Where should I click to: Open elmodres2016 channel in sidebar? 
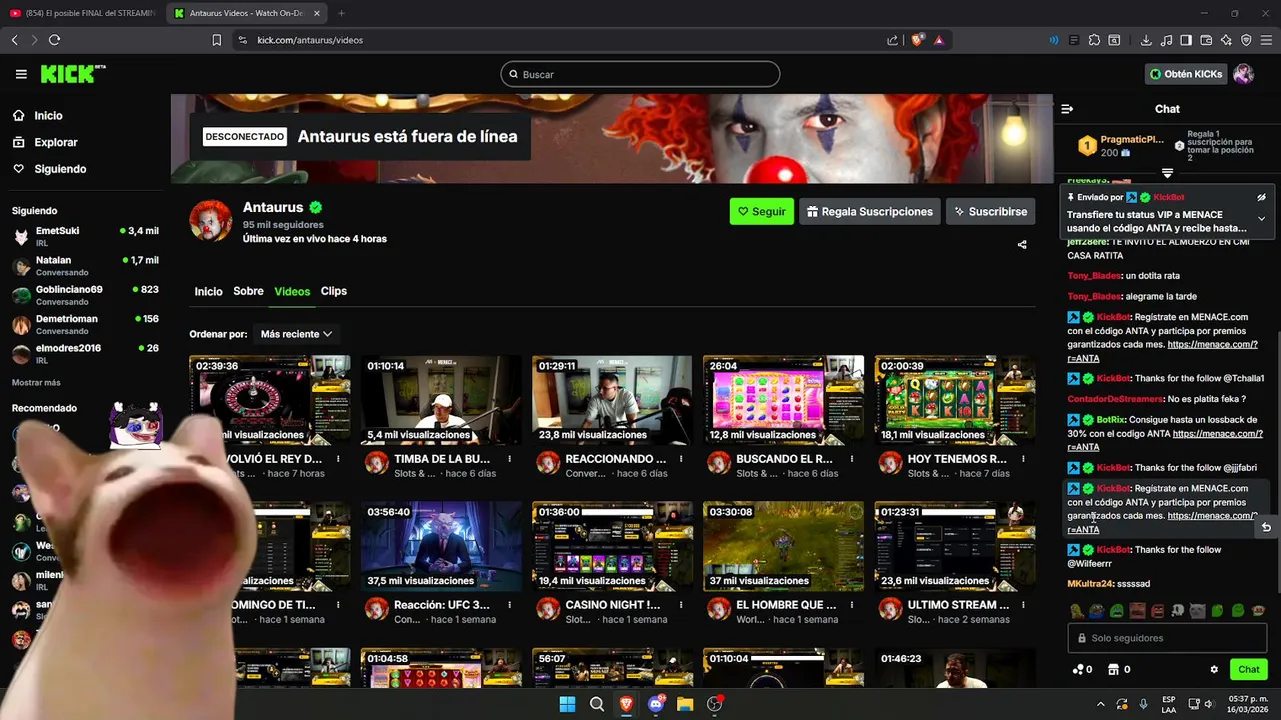point(85,353)
